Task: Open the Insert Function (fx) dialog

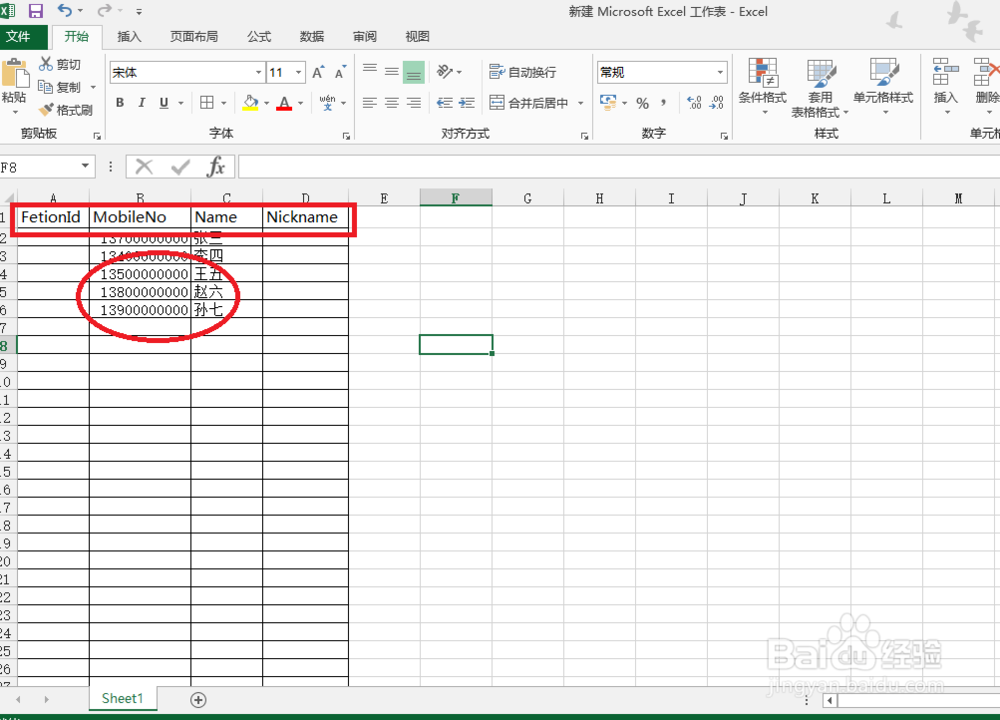Action: [x=216, y=167]
